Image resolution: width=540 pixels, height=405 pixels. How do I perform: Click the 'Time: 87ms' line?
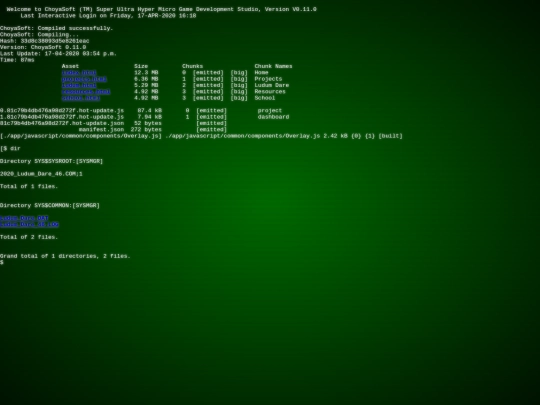[x=17, y=60]
